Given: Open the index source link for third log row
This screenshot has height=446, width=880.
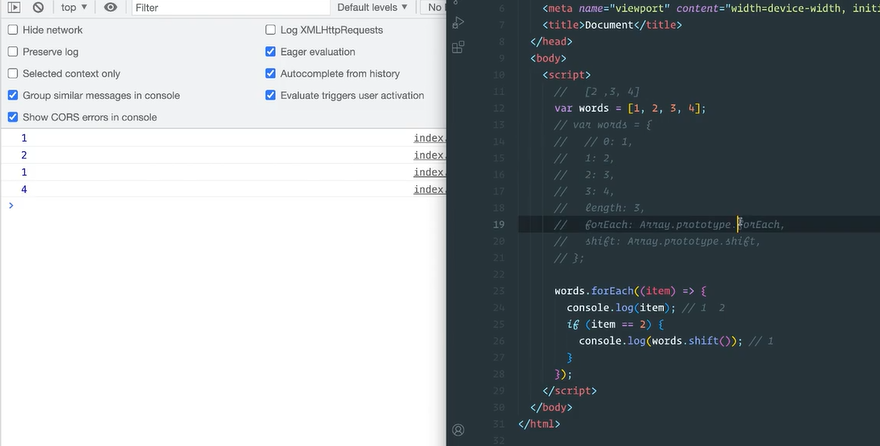Looking at the screenshot, I should tap(429, 172).
